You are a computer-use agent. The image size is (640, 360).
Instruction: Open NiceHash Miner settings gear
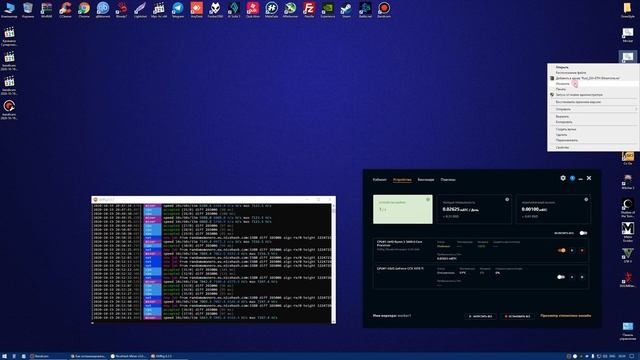(563, 178)
